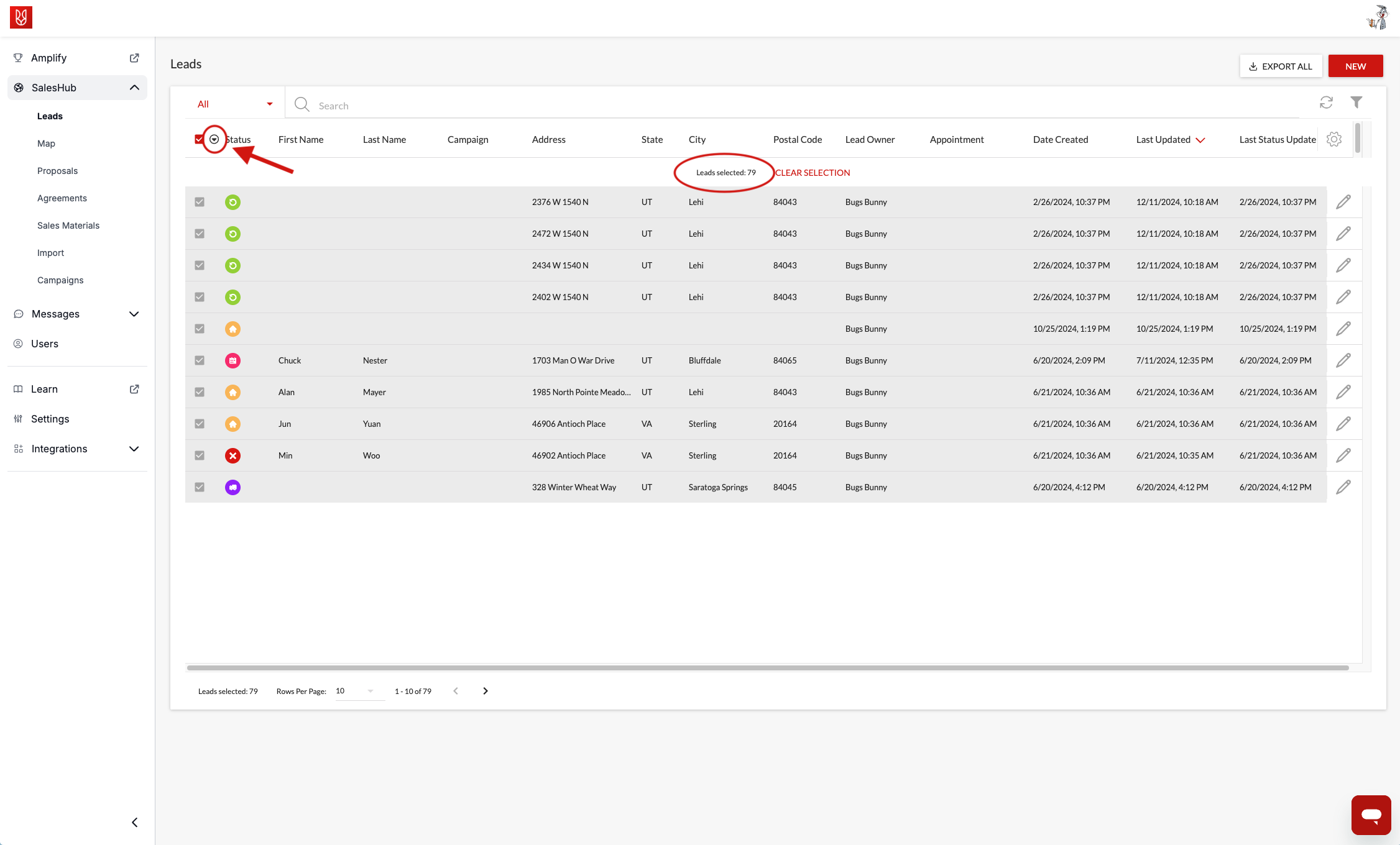
Task: Open table column settings gear
Action: [x=1333, y=139]
